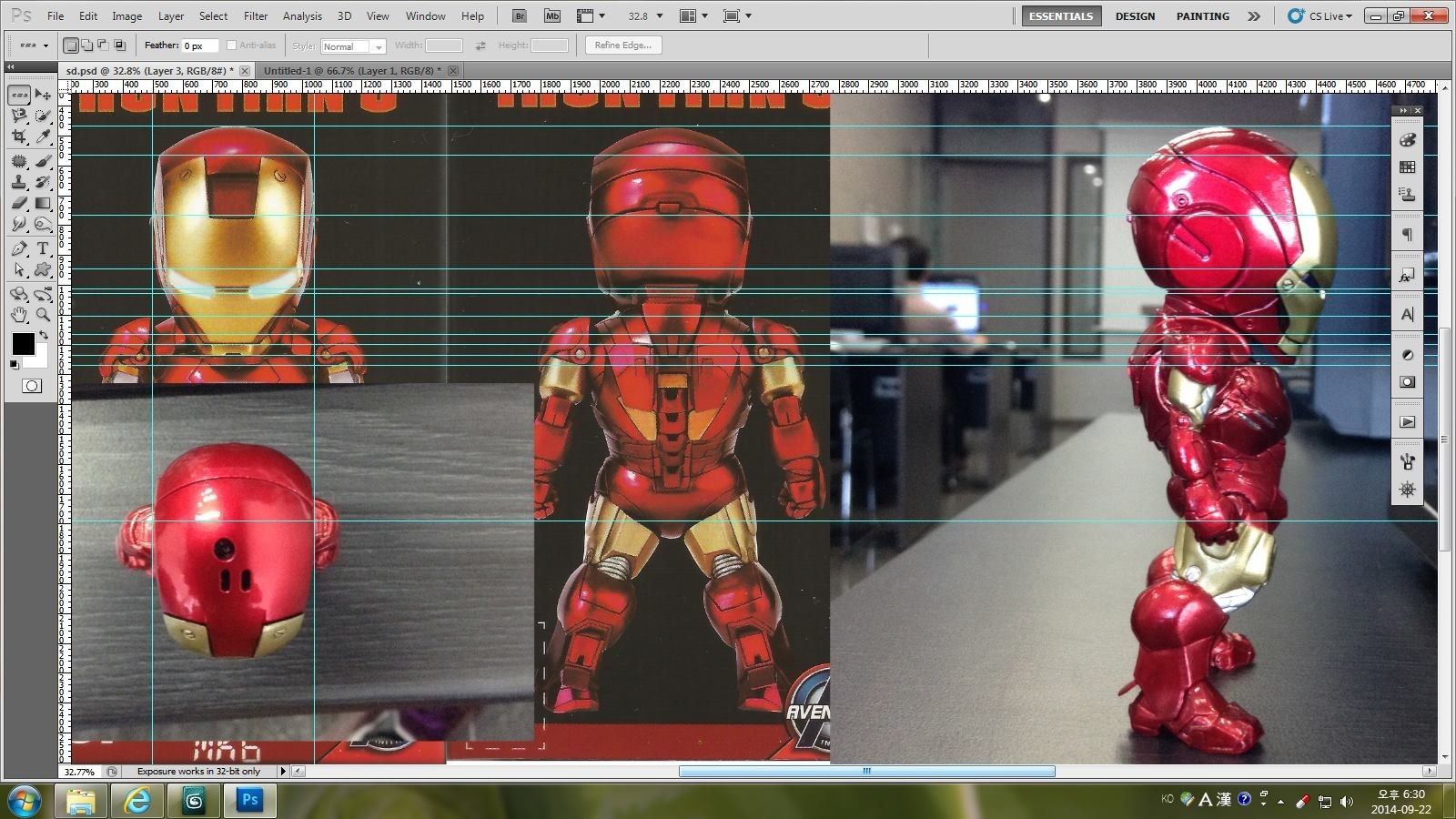
Task: Expand the right panel dock arrows
Action: pyautogui.click(x=1402, y=110)
